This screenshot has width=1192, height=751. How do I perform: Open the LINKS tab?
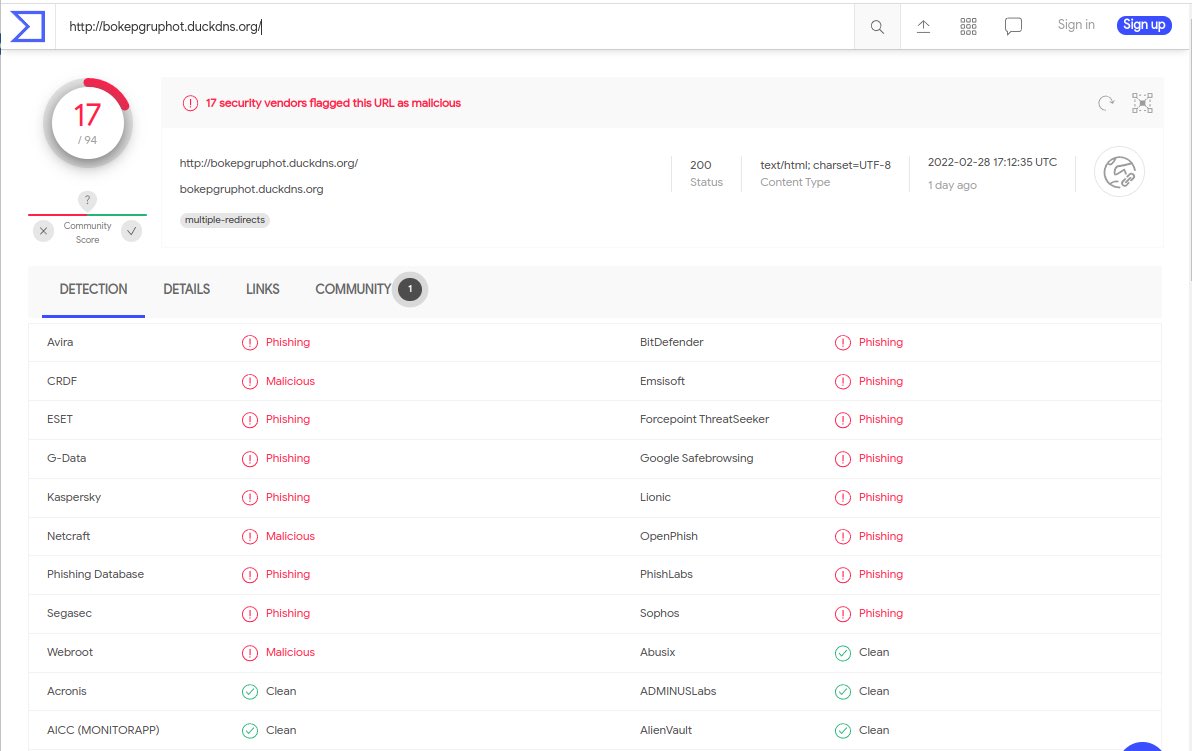tap(262, 290)
